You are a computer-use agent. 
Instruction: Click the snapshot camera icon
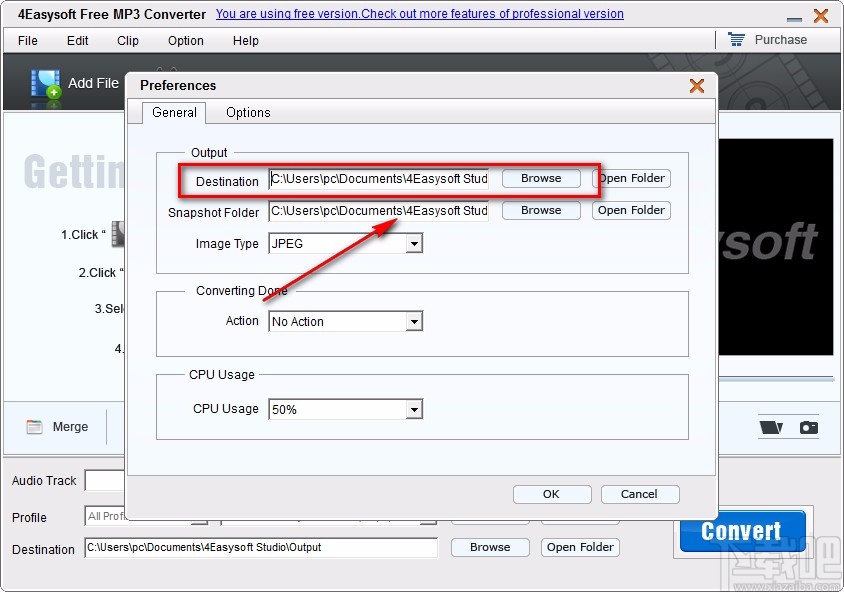[x=808, y=427]
